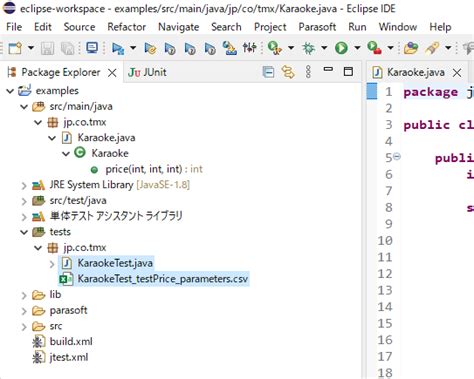Expand the src/test/java folder
Viewport: 474px width, 379px height.
pos(24,201)
